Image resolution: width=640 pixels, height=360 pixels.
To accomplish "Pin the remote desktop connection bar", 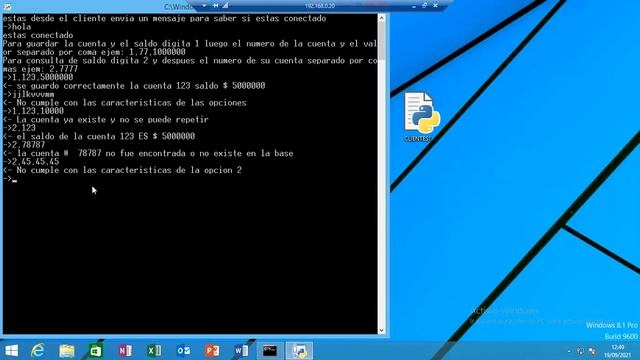I will click(216, 6).
